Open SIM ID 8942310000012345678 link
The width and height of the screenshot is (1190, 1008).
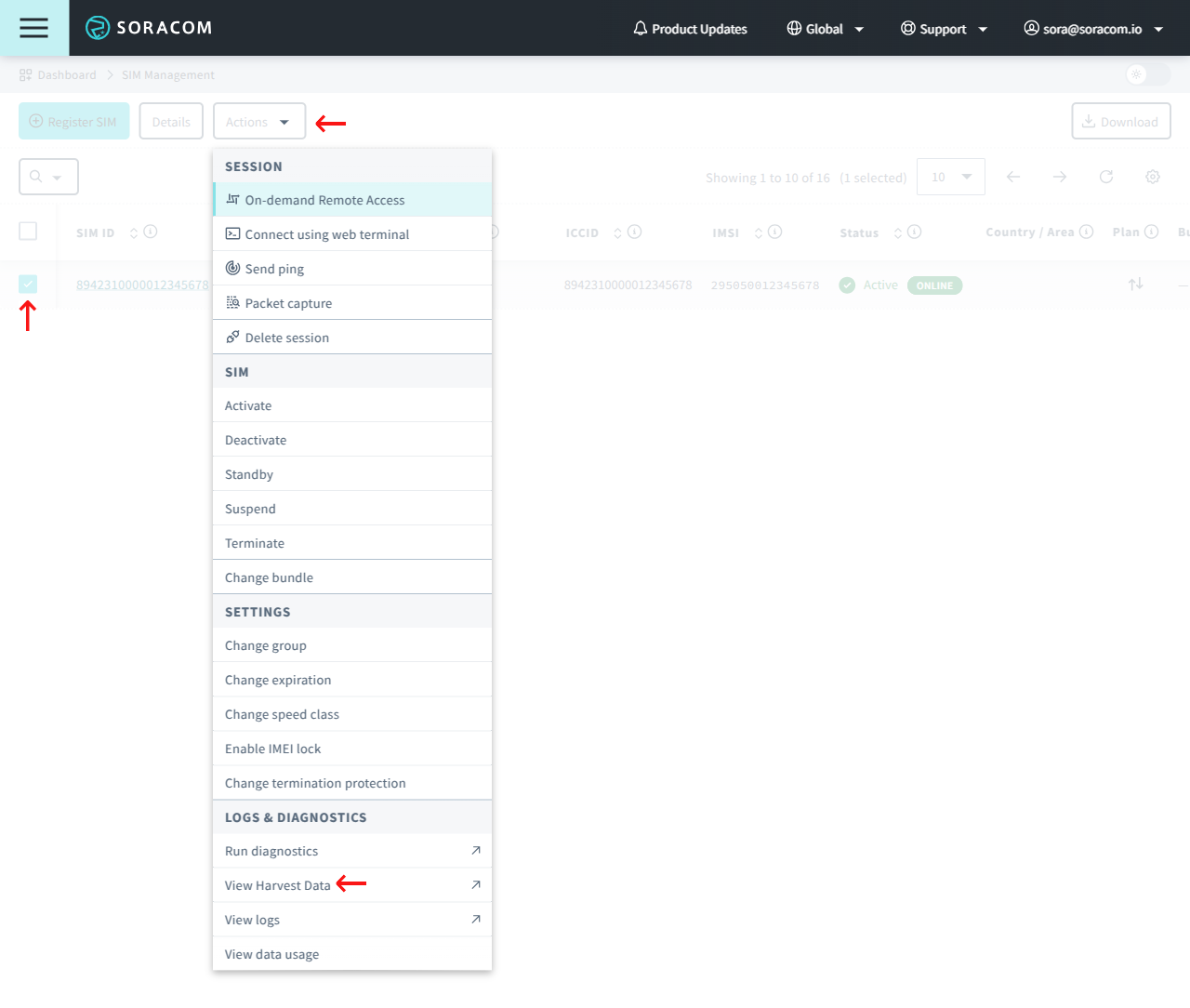click(142, 285)
